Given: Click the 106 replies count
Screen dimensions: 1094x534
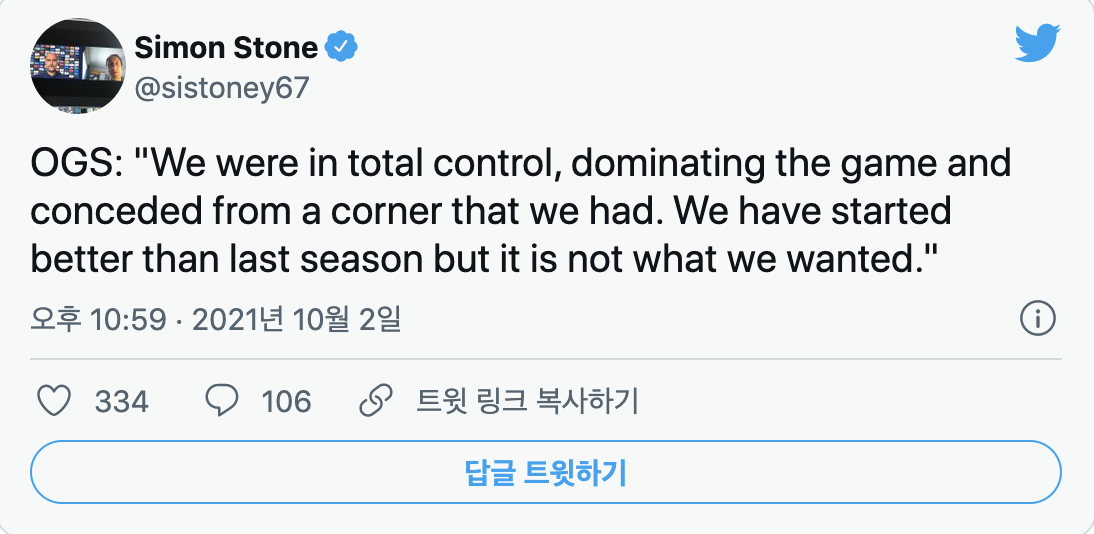Looking at the screenshot, I should [286, 402].
